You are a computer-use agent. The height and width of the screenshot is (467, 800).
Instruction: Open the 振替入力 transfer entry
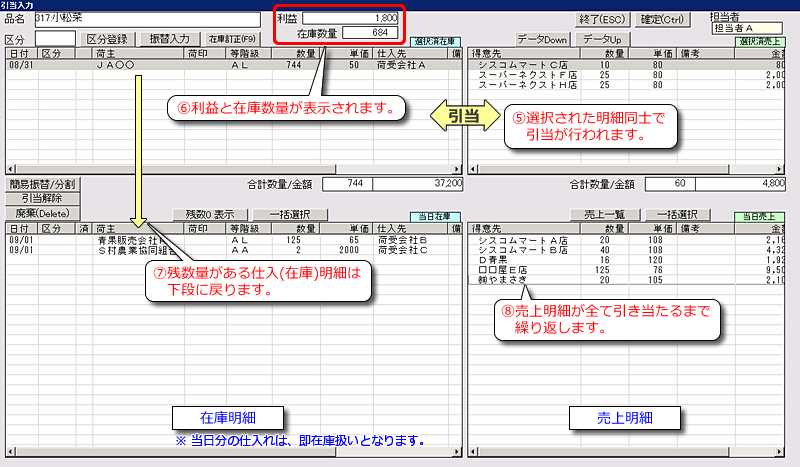(169, 38)
